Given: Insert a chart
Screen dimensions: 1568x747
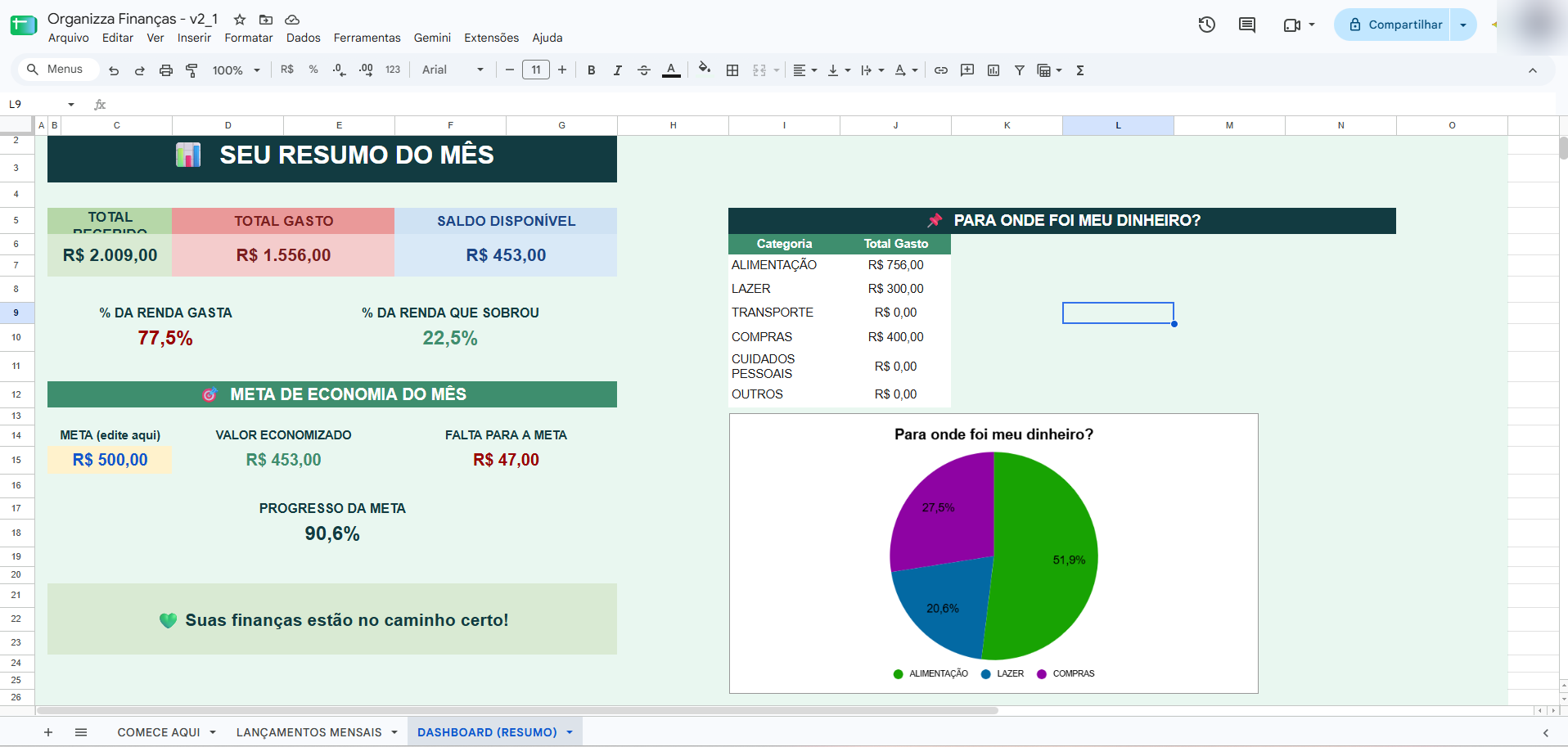Looking at the screenshot, I should click(994, 70).
